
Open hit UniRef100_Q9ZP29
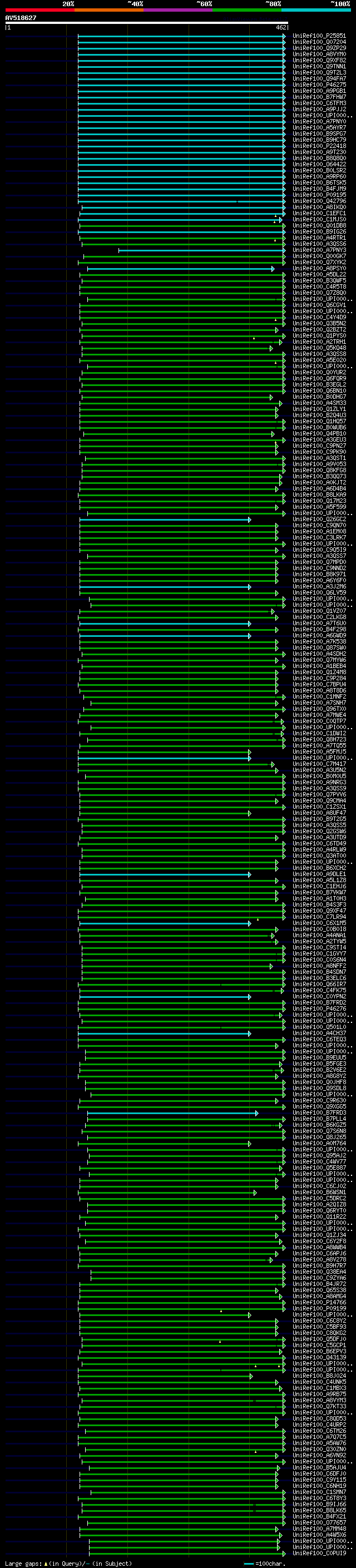click(x=319, y=48)
